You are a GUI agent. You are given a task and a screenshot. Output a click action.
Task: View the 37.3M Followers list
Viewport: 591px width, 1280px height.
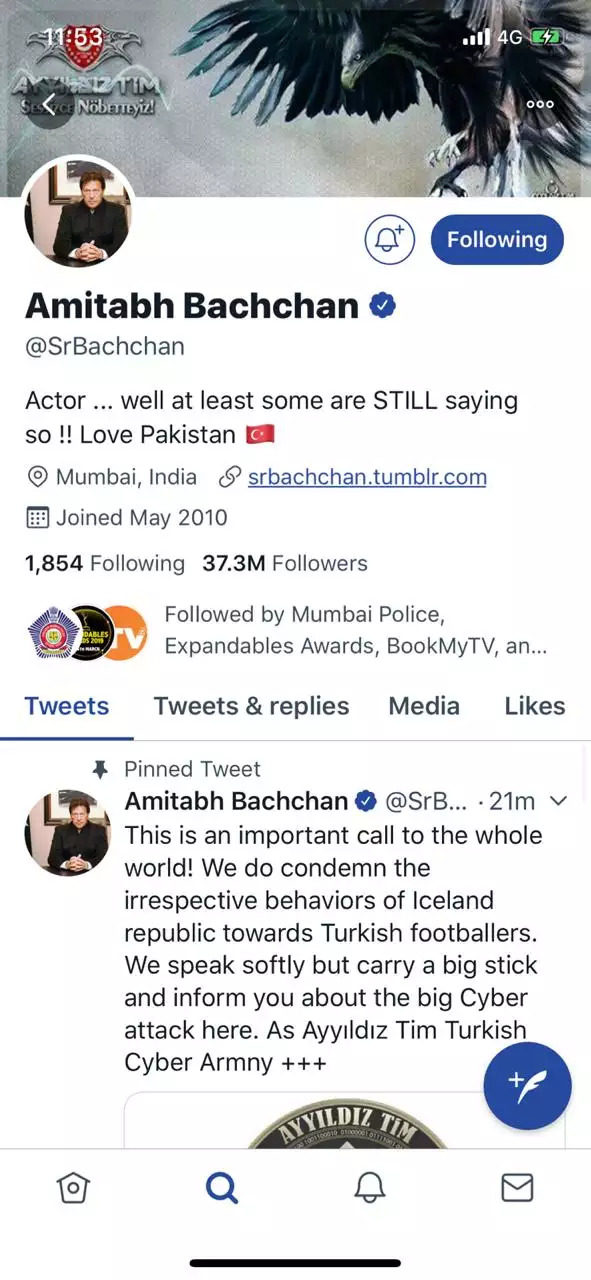point(285,563)
